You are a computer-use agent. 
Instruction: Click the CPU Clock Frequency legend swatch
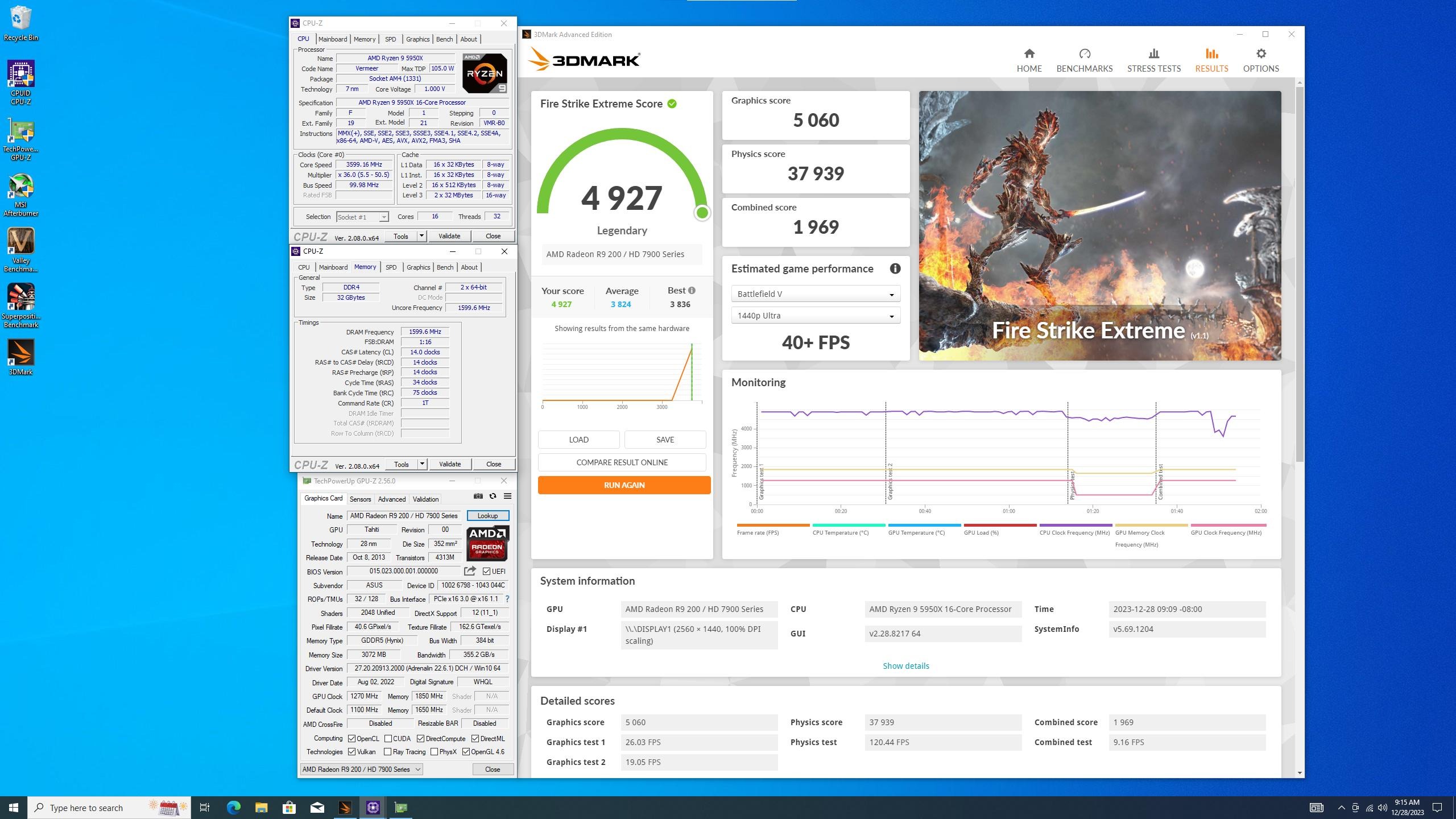click(1076, 525)
